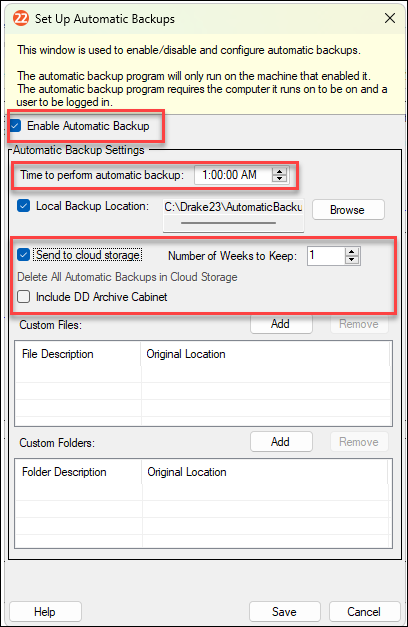Click File Description column header
This screenshot has width=408, height=627.
pos(78,354)
